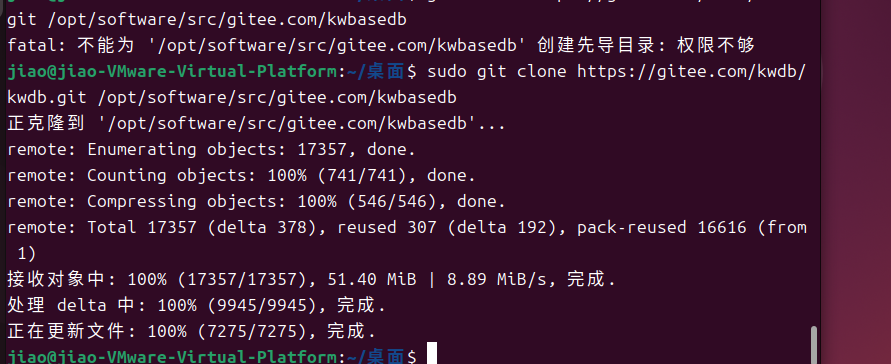The width and height of the screenshot is (891, 364).
Task: Open the https://gitee.com/kwdb/ URL in the command
Action: (x=692, y=72)
